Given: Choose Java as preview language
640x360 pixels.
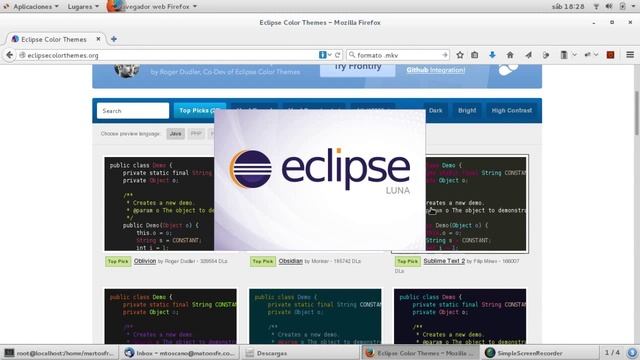Looking at the screenshot, I should click(176, 134).
